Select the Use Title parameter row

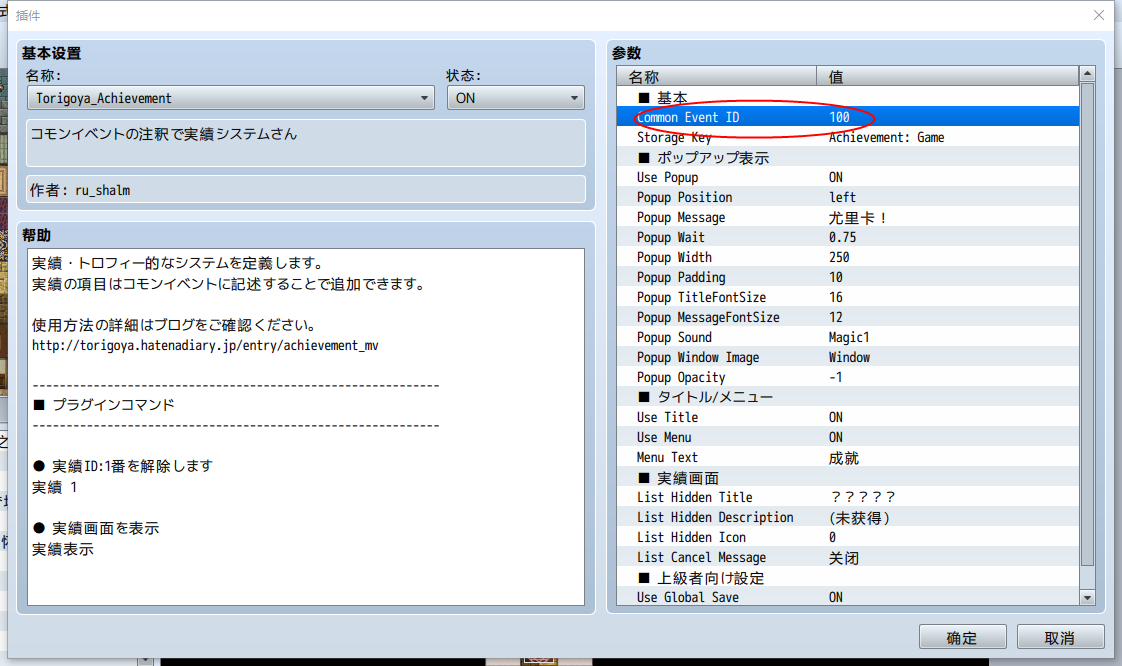(x=847, y=417)
